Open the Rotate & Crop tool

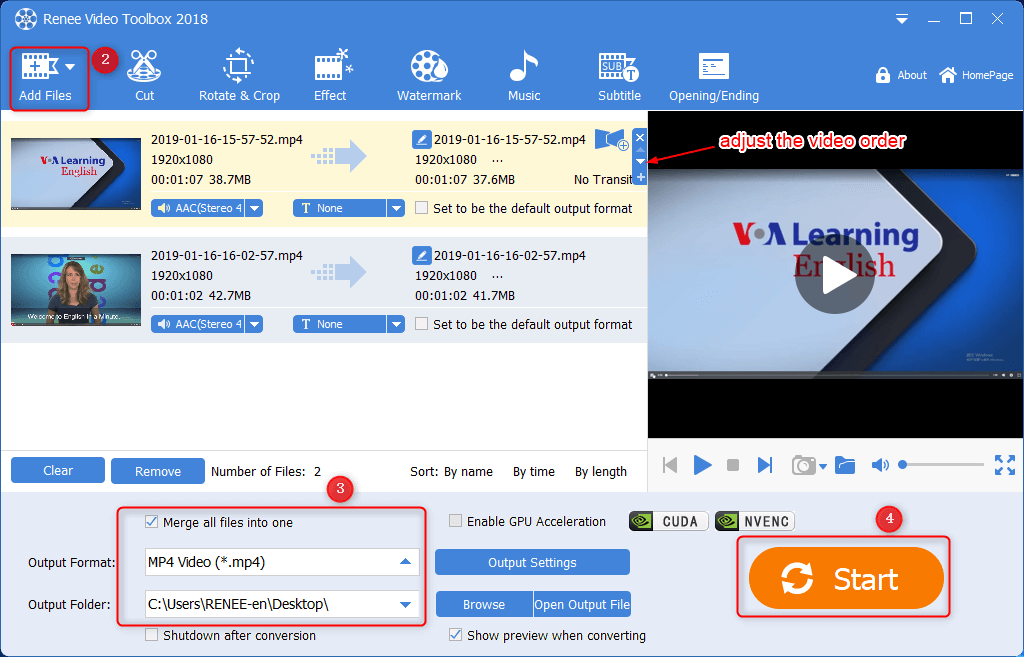pyautogui.click(x=239, y=77)
